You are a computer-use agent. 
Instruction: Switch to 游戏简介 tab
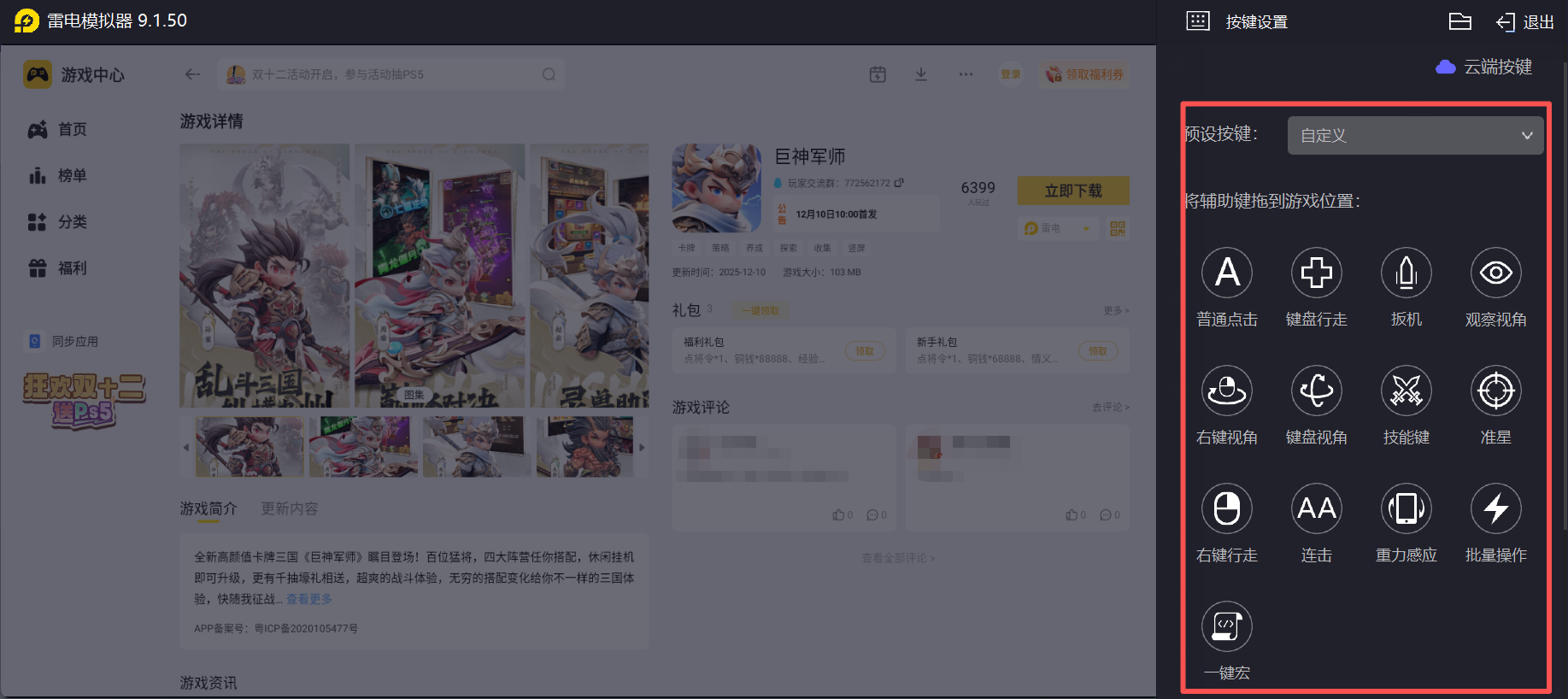208,508
